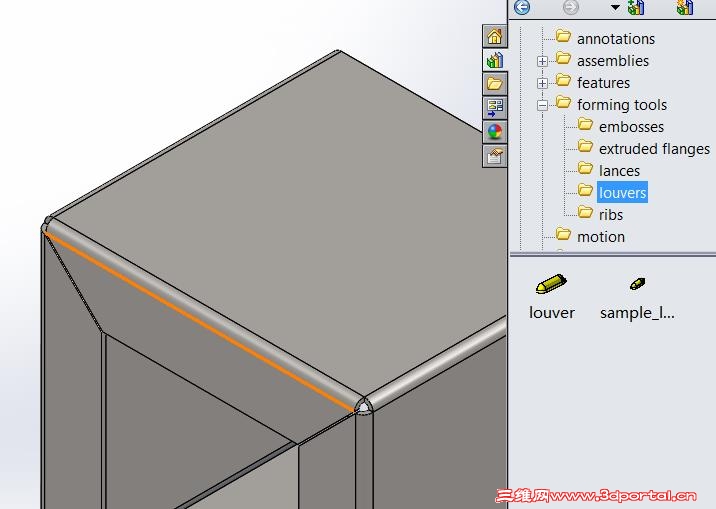Click the annotations folder icon
This screenshot has width=716, height=509.
pyautogui.click(x=563, y=36)
